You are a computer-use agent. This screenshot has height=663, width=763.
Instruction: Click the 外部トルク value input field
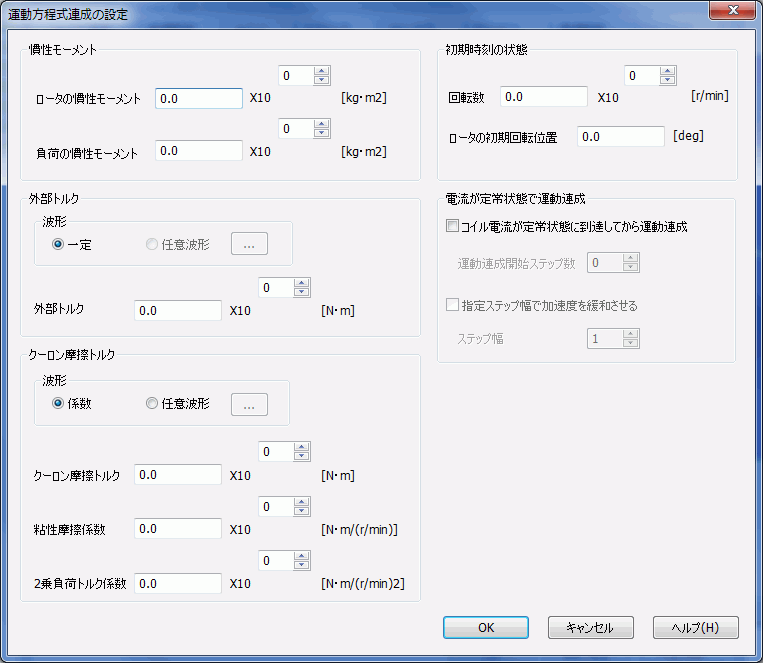click(177, 311)
